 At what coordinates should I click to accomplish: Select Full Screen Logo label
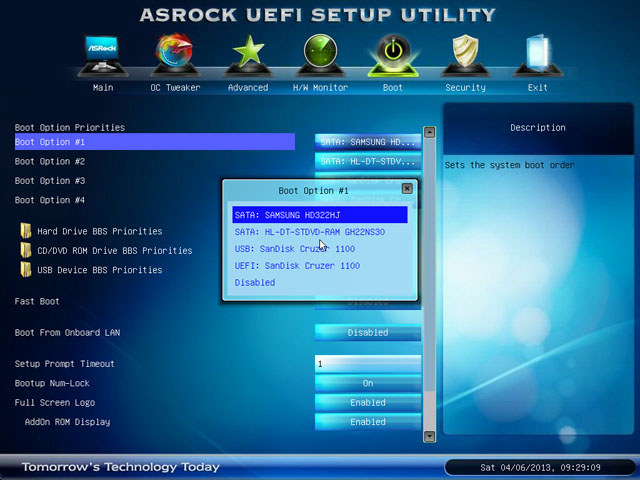tap(55, 402)
